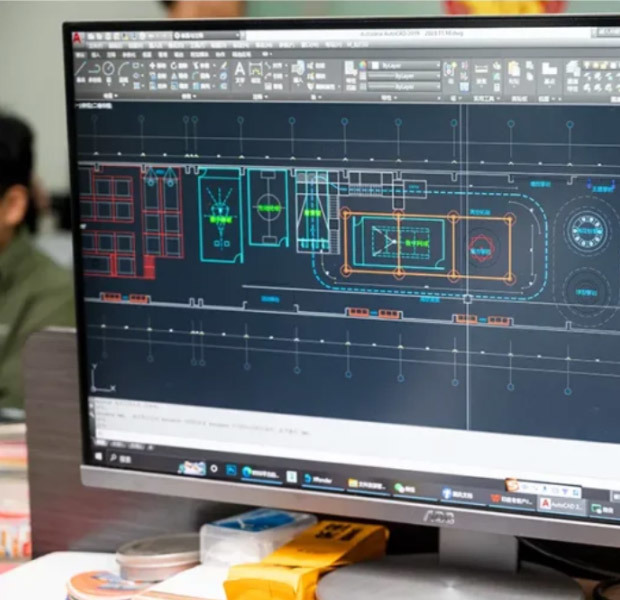Select the Dimension annotation tool
This screenshot has height=600, width=620.
click(x=256, y=70)
